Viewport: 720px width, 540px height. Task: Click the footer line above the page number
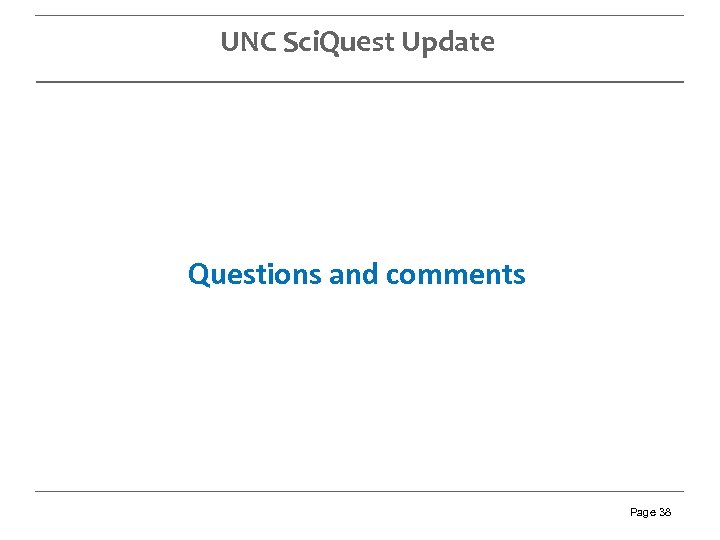[360, 491]
